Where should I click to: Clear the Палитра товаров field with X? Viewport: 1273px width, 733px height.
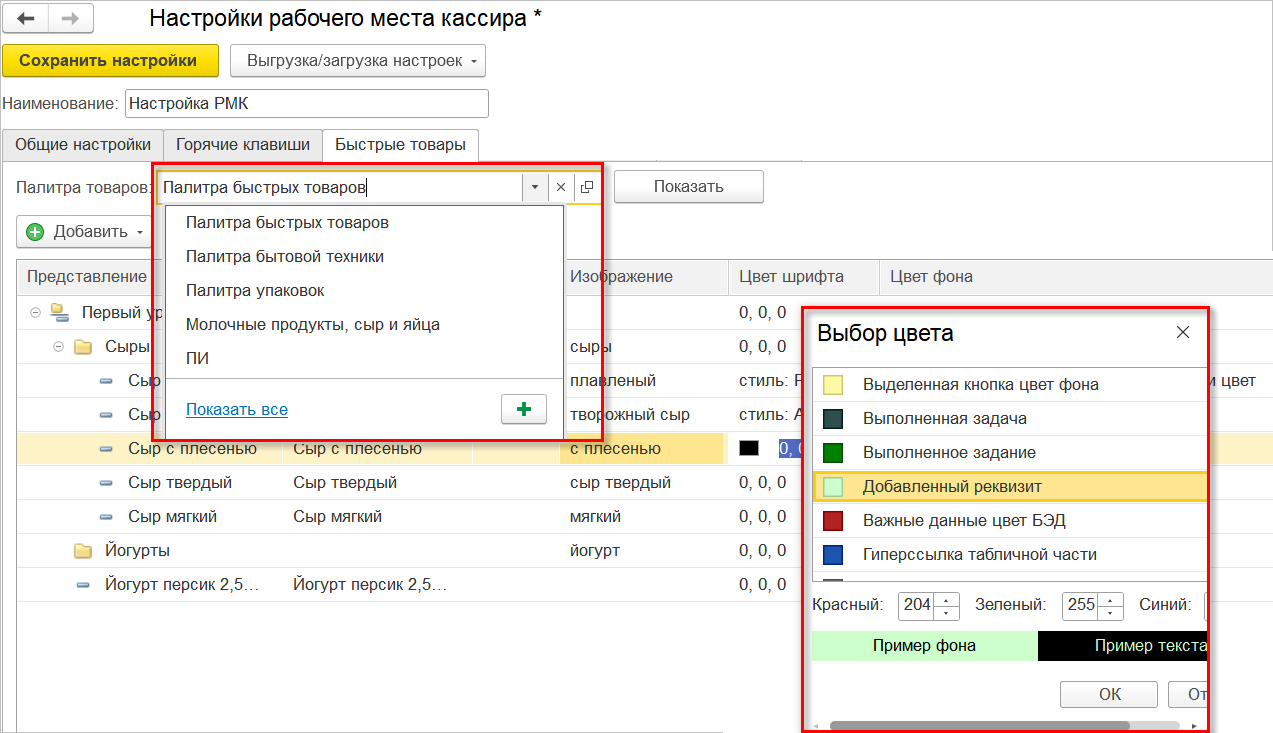click(x=561, y=187)
